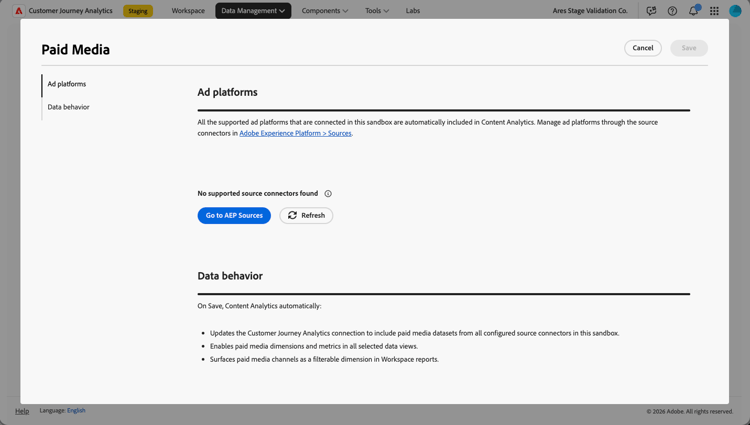Open Adobe Experience Platform > Sources link
Viewport: 750px width, 425px height.
point(295,133)
